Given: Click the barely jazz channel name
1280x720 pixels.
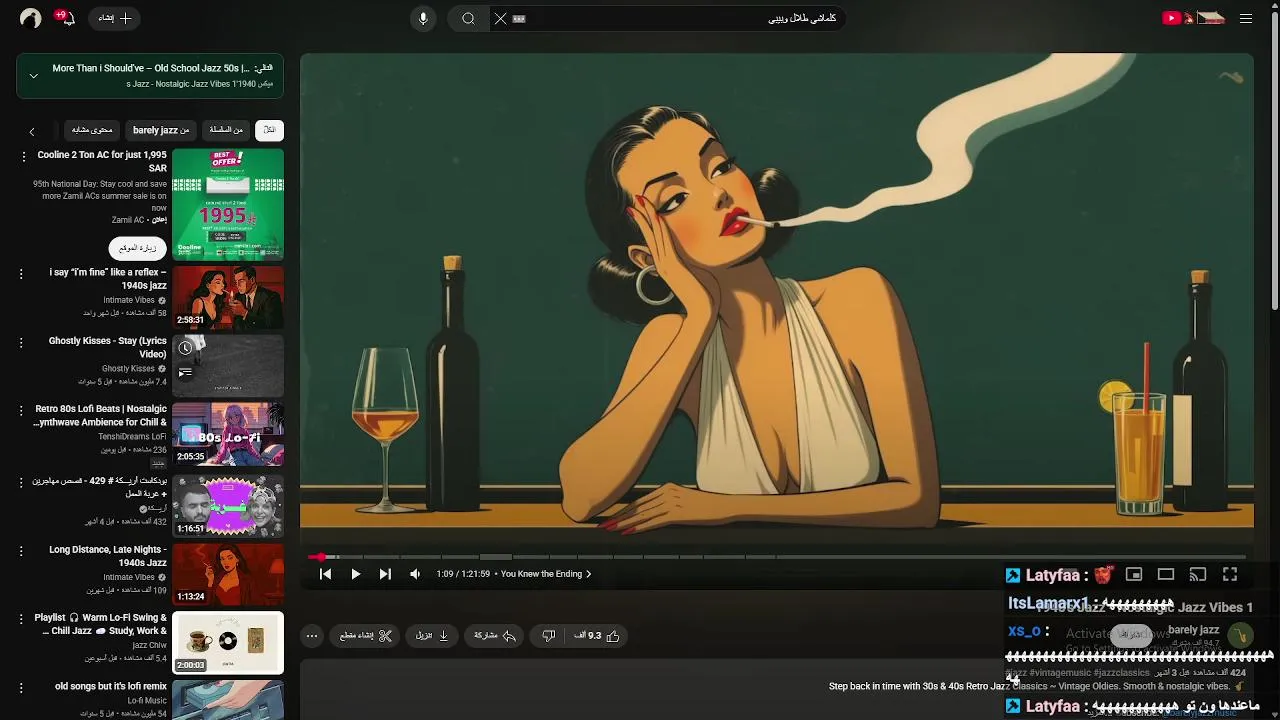Looking at the screenshot, I should (1193, 630).
